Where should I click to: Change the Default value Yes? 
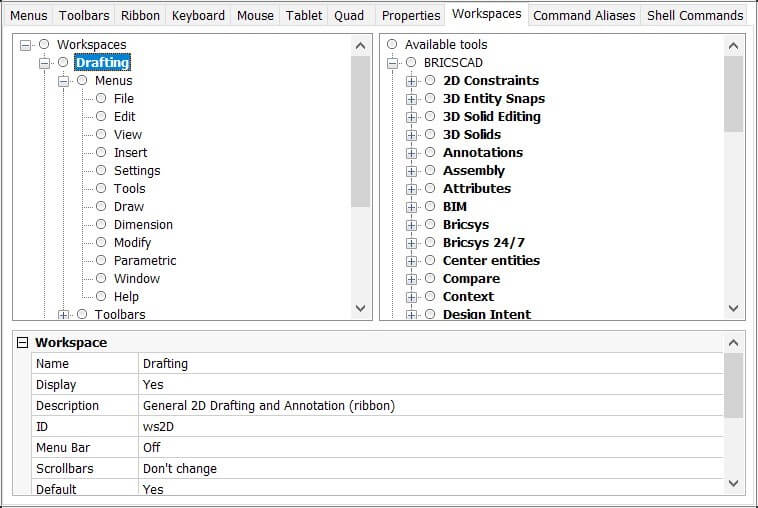click(x=430, y=487)
